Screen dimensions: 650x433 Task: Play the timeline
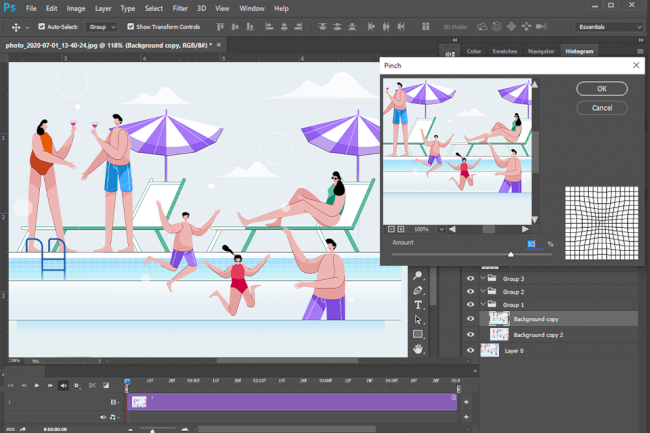tap(37, 385)
